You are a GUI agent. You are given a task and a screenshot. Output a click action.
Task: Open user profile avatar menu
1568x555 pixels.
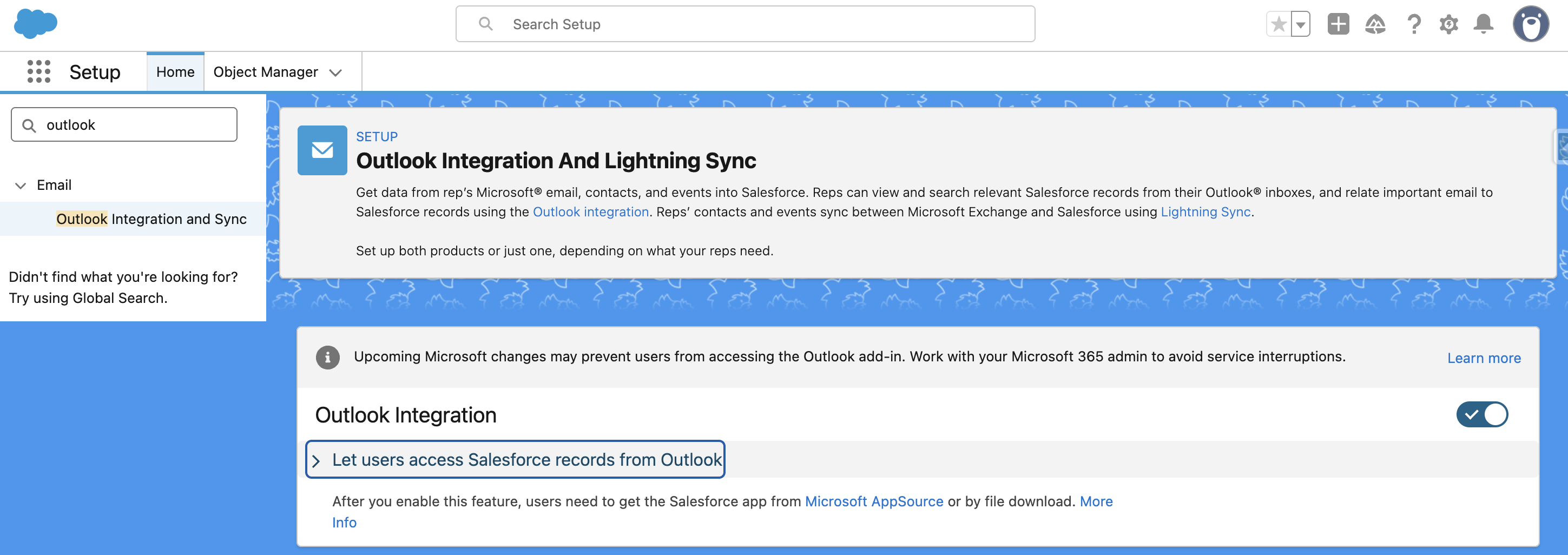coord(1530,24)
